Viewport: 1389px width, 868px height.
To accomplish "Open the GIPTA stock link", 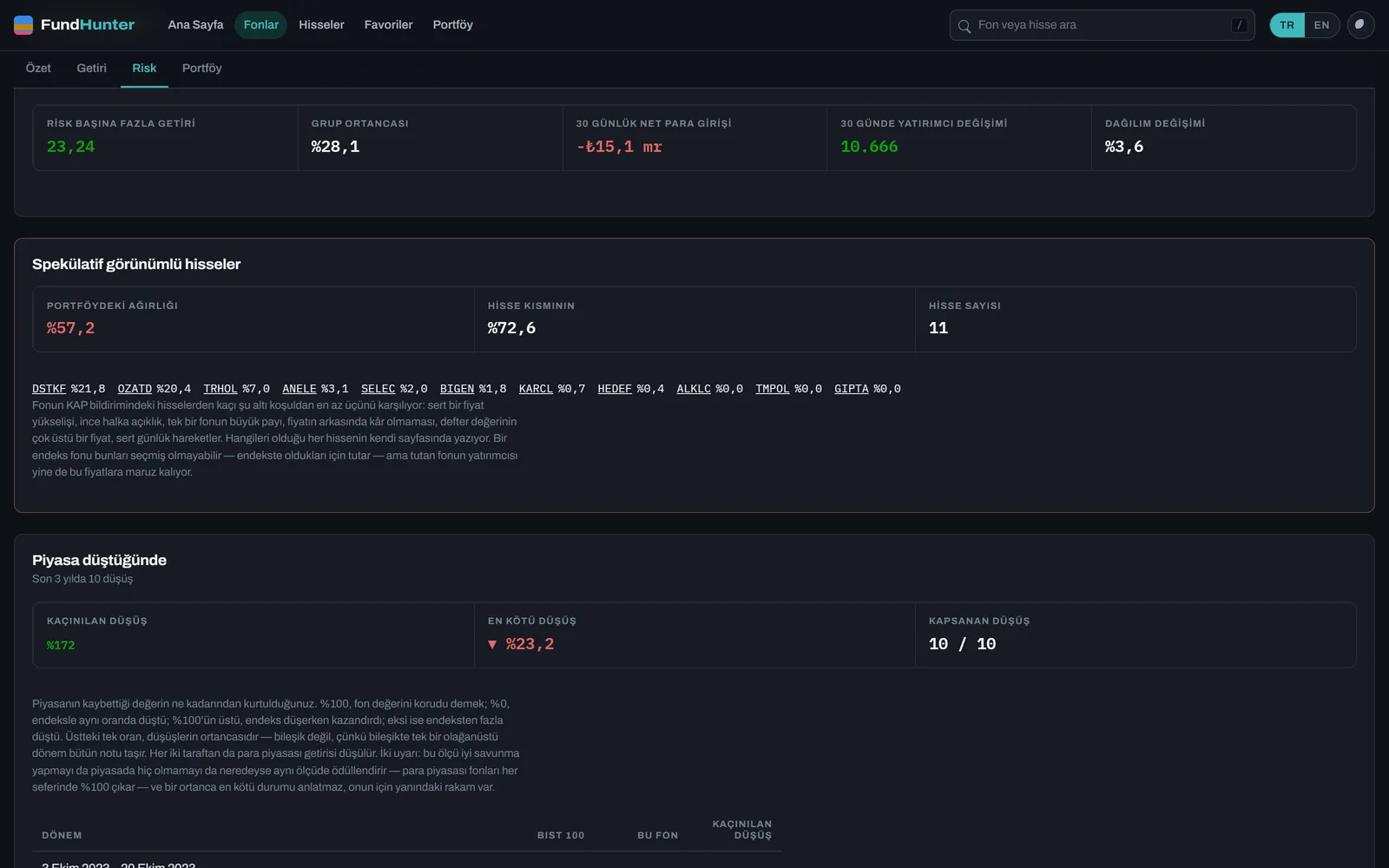I will point(852,389).
